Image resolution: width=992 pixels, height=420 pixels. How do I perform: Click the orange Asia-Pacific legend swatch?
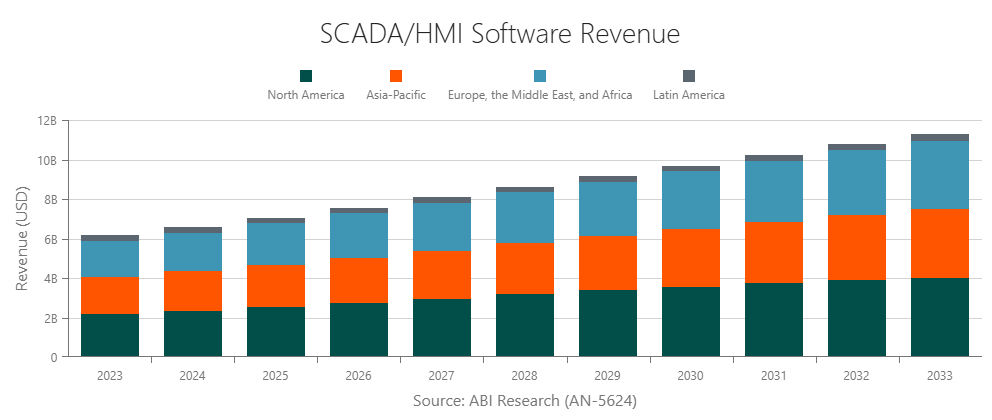[x=396, y=76]
